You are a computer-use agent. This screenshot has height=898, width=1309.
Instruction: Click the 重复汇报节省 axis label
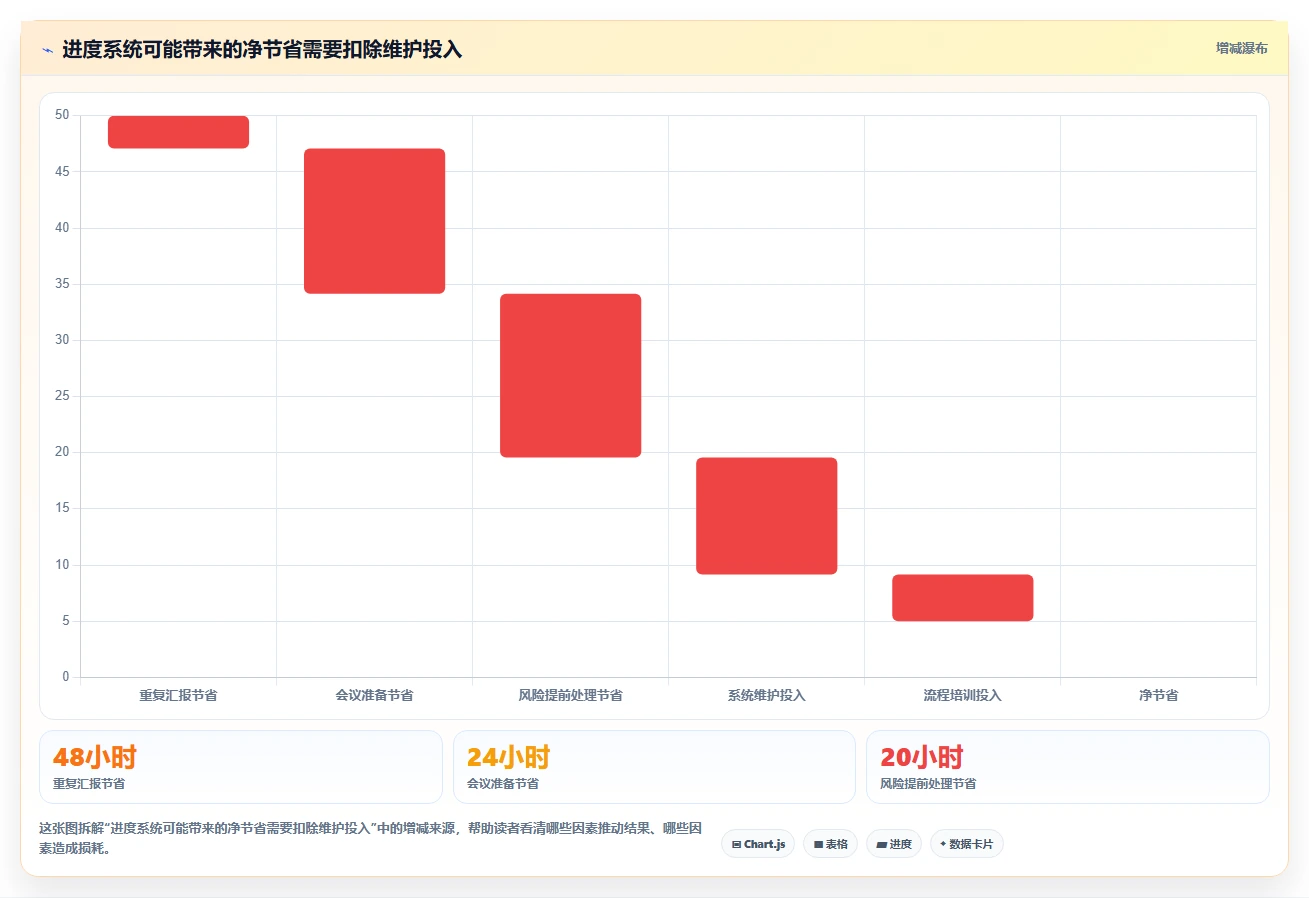178,695
